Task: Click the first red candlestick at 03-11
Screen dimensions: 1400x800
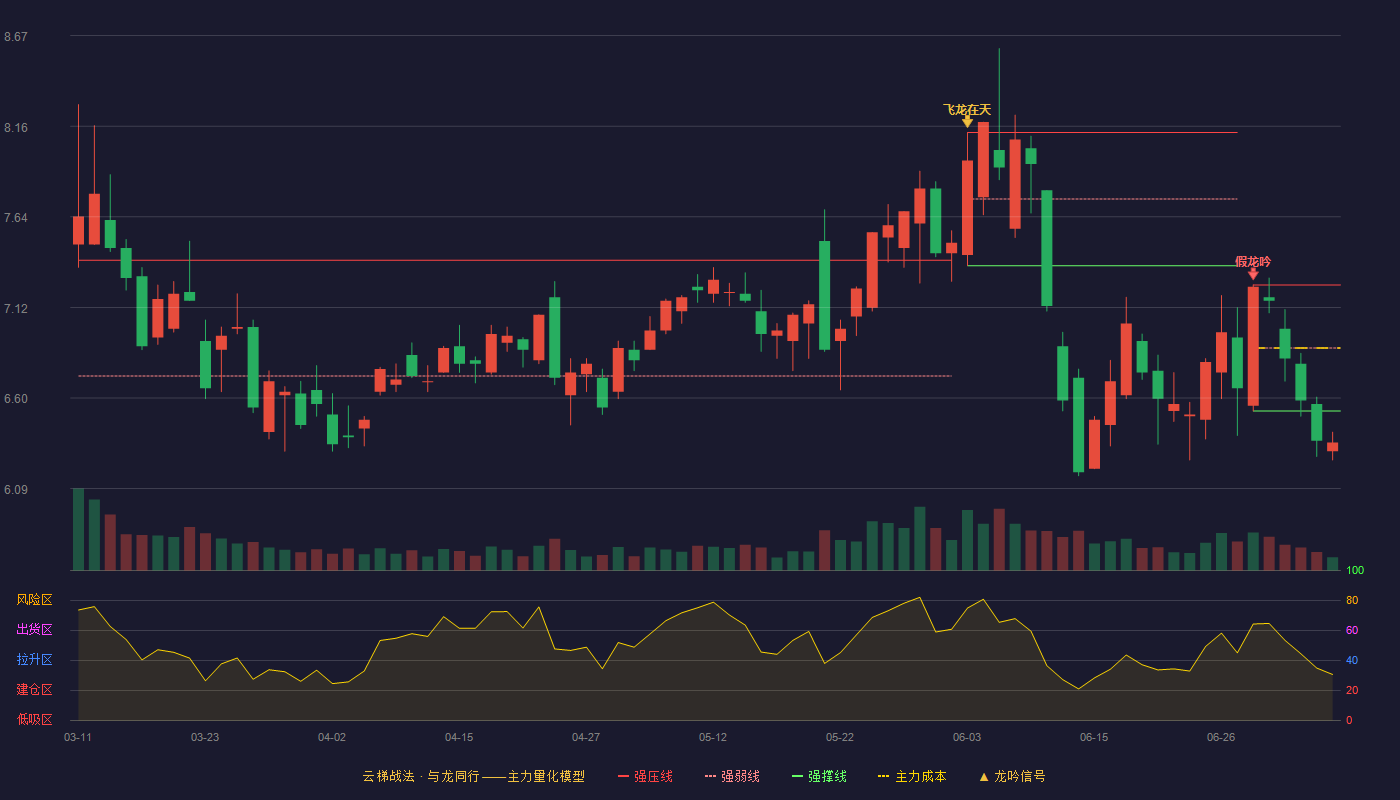Action: pos(78,230)
